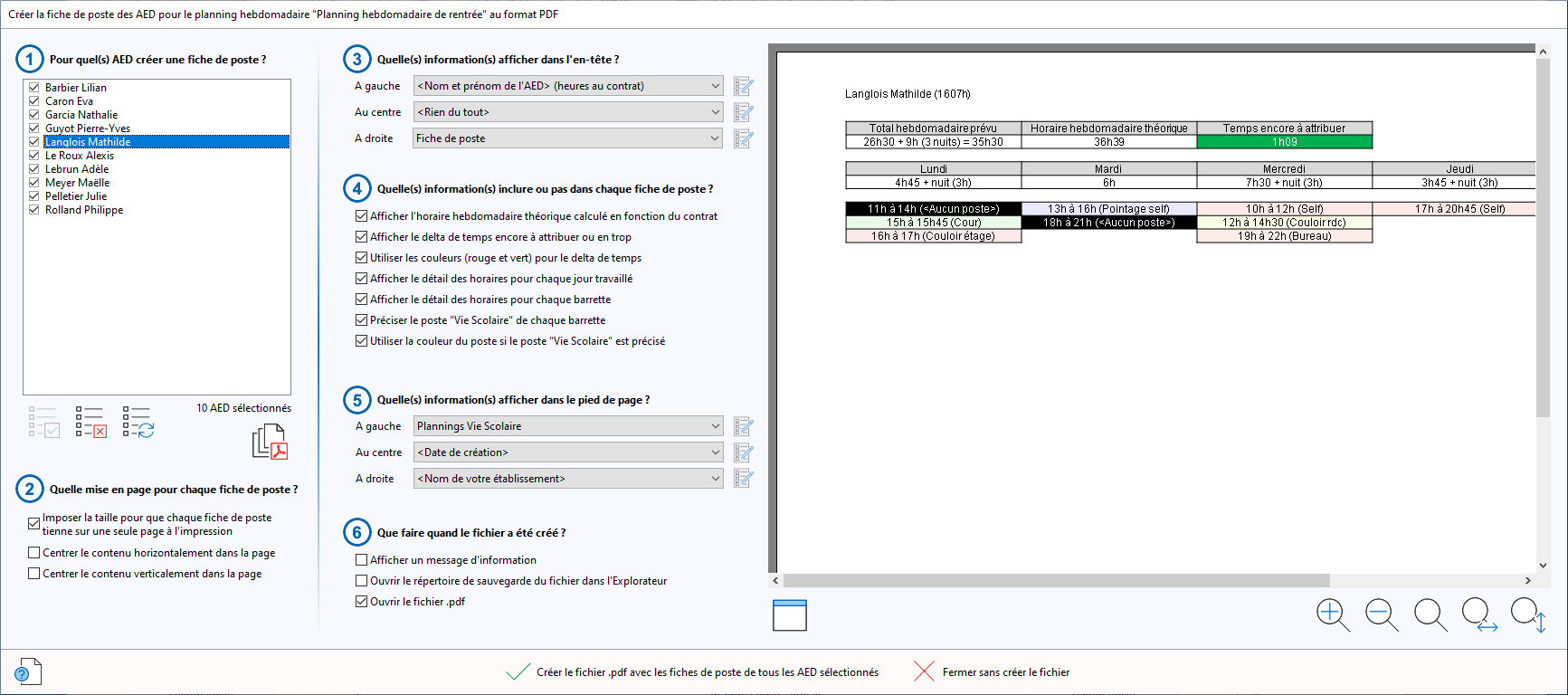Open the help icon in the bottom-left corner
Image resolution: width=1568 pixels, height=695 pixels.
pyautogui.click(x=27, y=671)
